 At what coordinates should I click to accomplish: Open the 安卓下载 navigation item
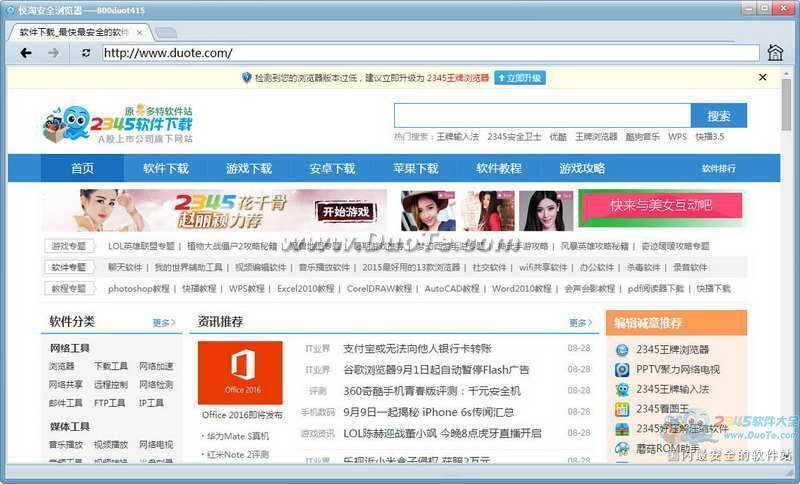pos(332,168)
